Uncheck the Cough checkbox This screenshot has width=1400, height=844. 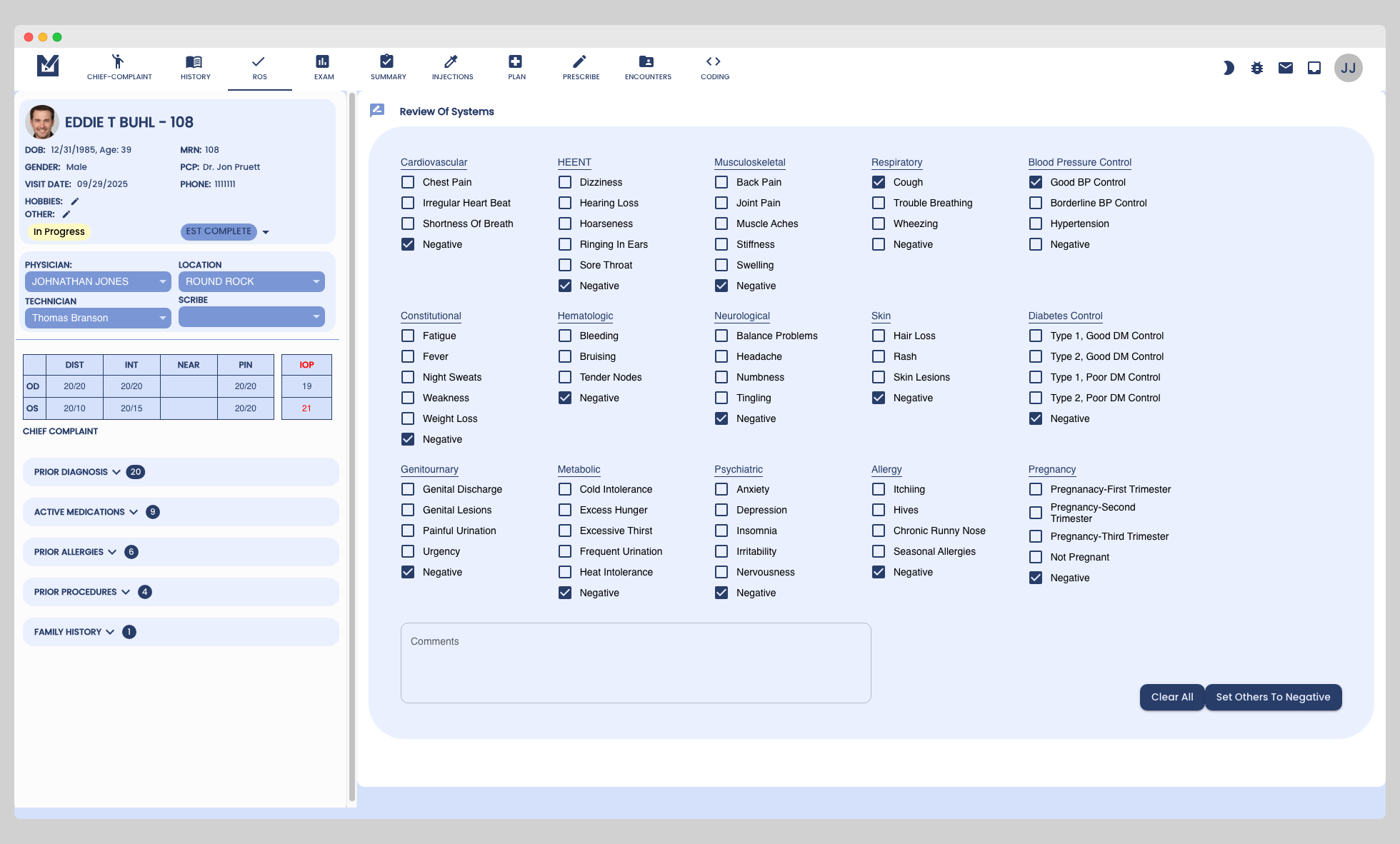tap(879, 182)
